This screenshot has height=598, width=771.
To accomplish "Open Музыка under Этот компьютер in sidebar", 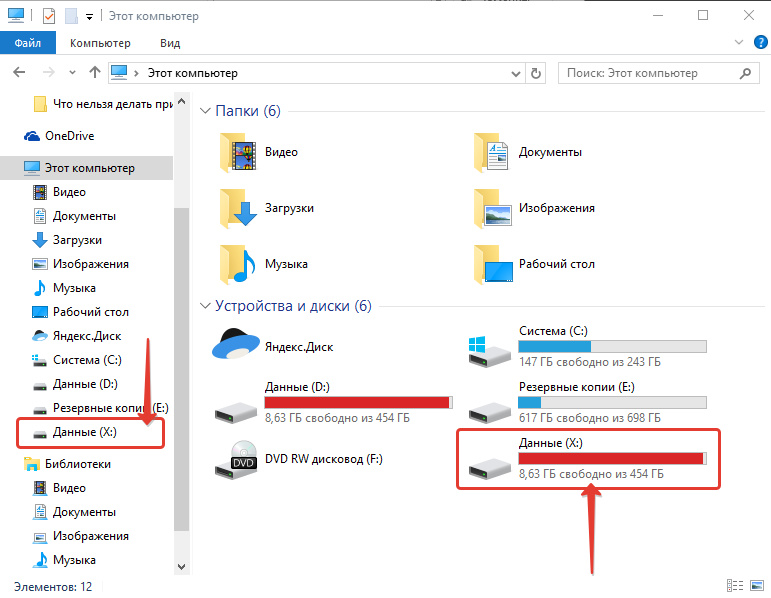I will point(64,288).
